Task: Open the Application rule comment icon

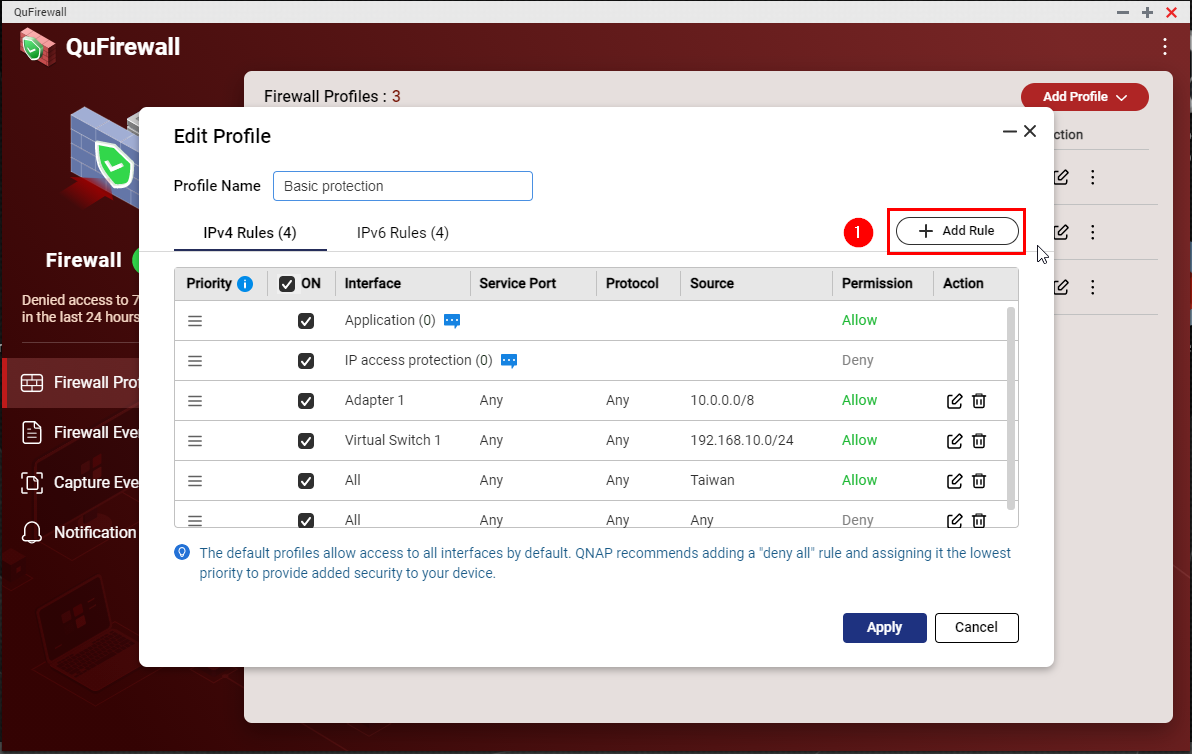Action: pos(452,321)
